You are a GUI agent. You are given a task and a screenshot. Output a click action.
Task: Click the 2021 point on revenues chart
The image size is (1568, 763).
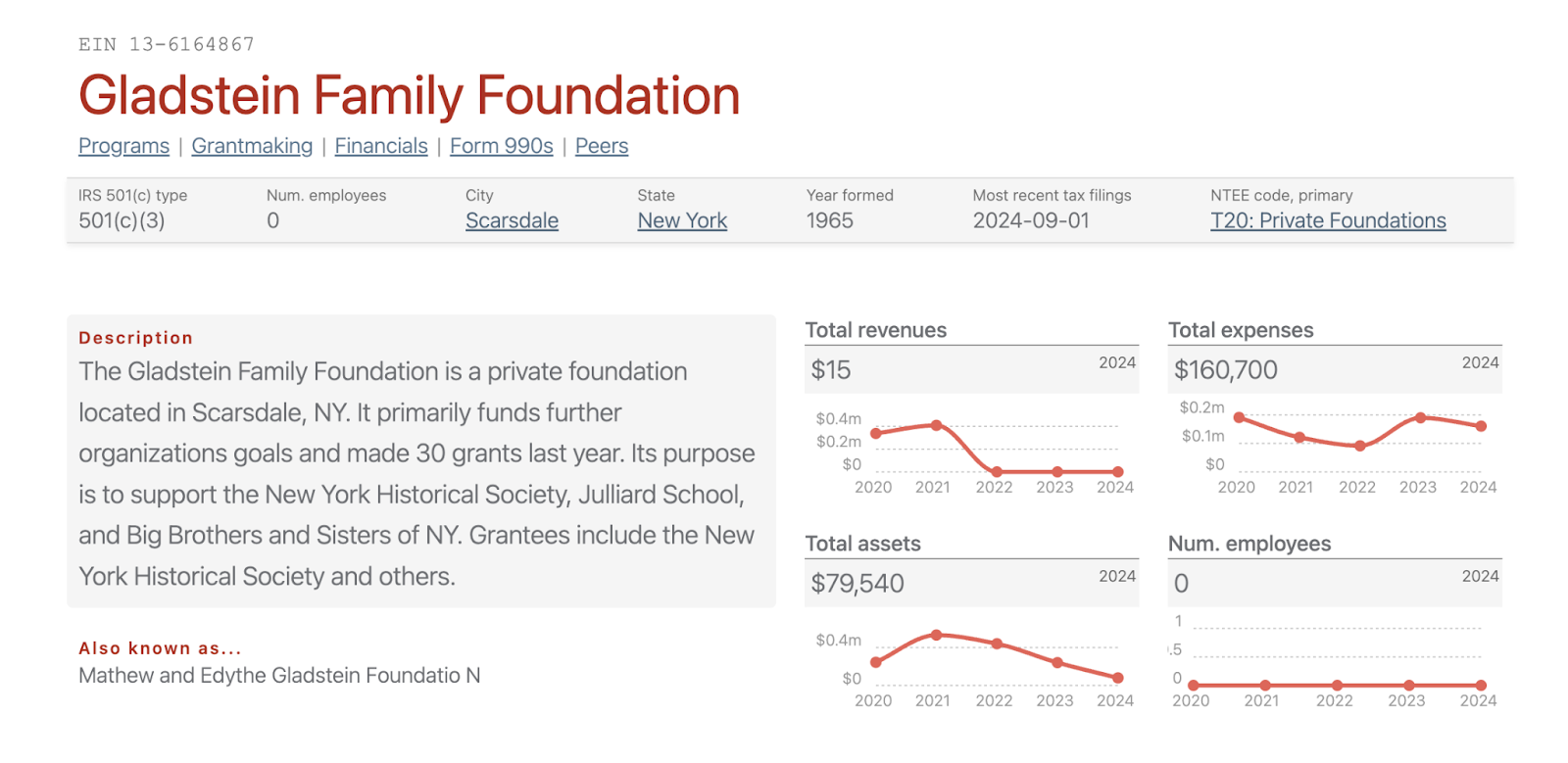pyautogui.click(x=937, y=425)
